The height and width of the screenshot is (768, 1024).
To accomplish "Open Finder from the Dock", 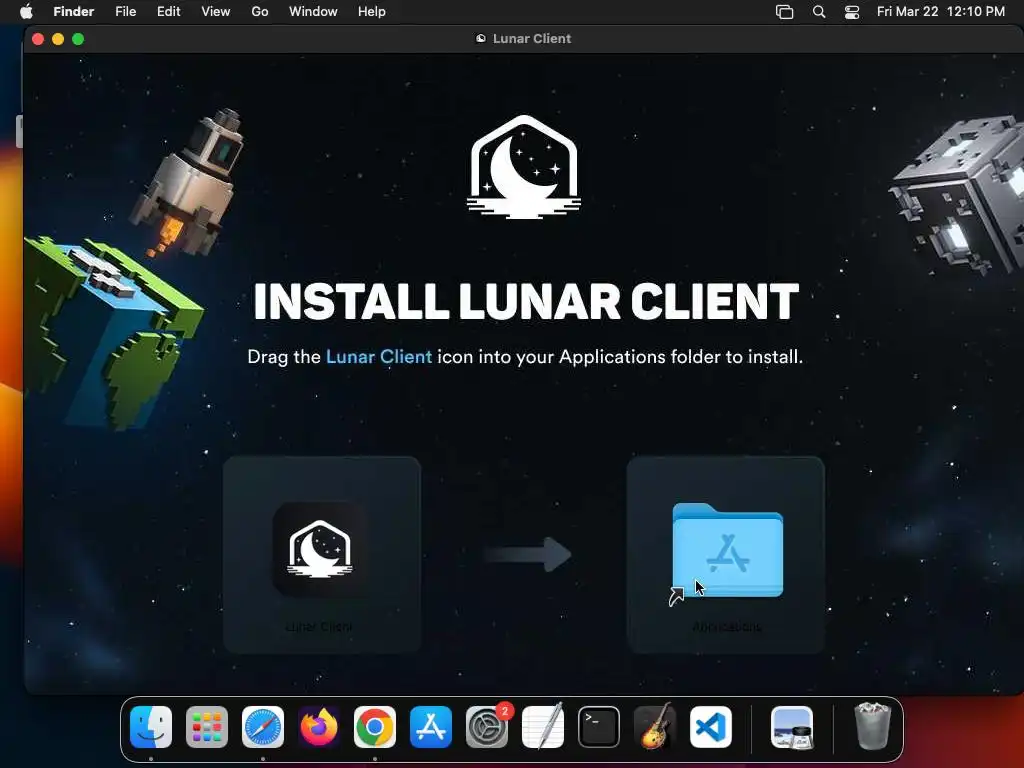I will (151, 727).
